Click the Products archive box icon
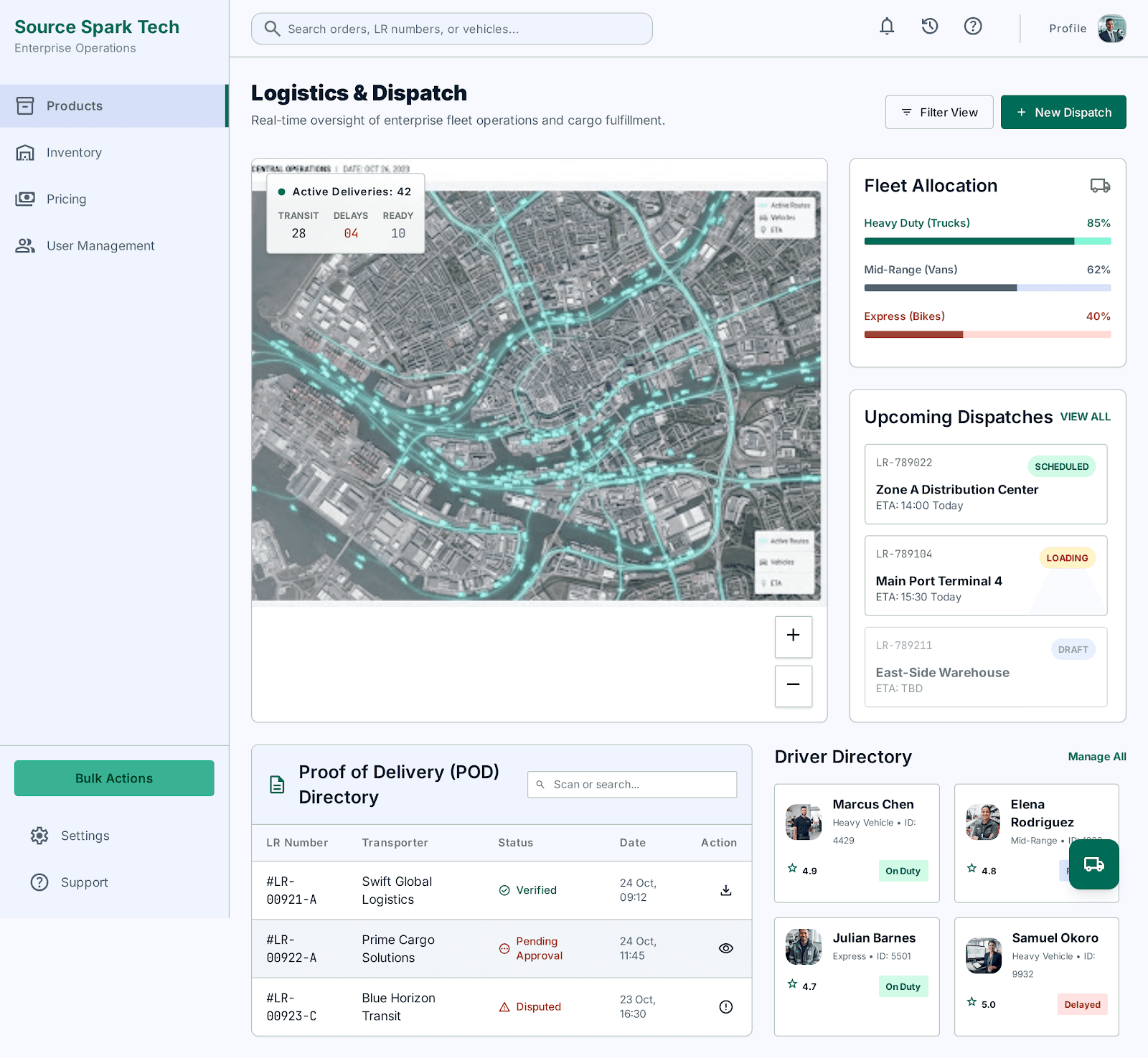Viewport: 1148px width, 1058px height. pyautogui.click(x=25, y=106)
